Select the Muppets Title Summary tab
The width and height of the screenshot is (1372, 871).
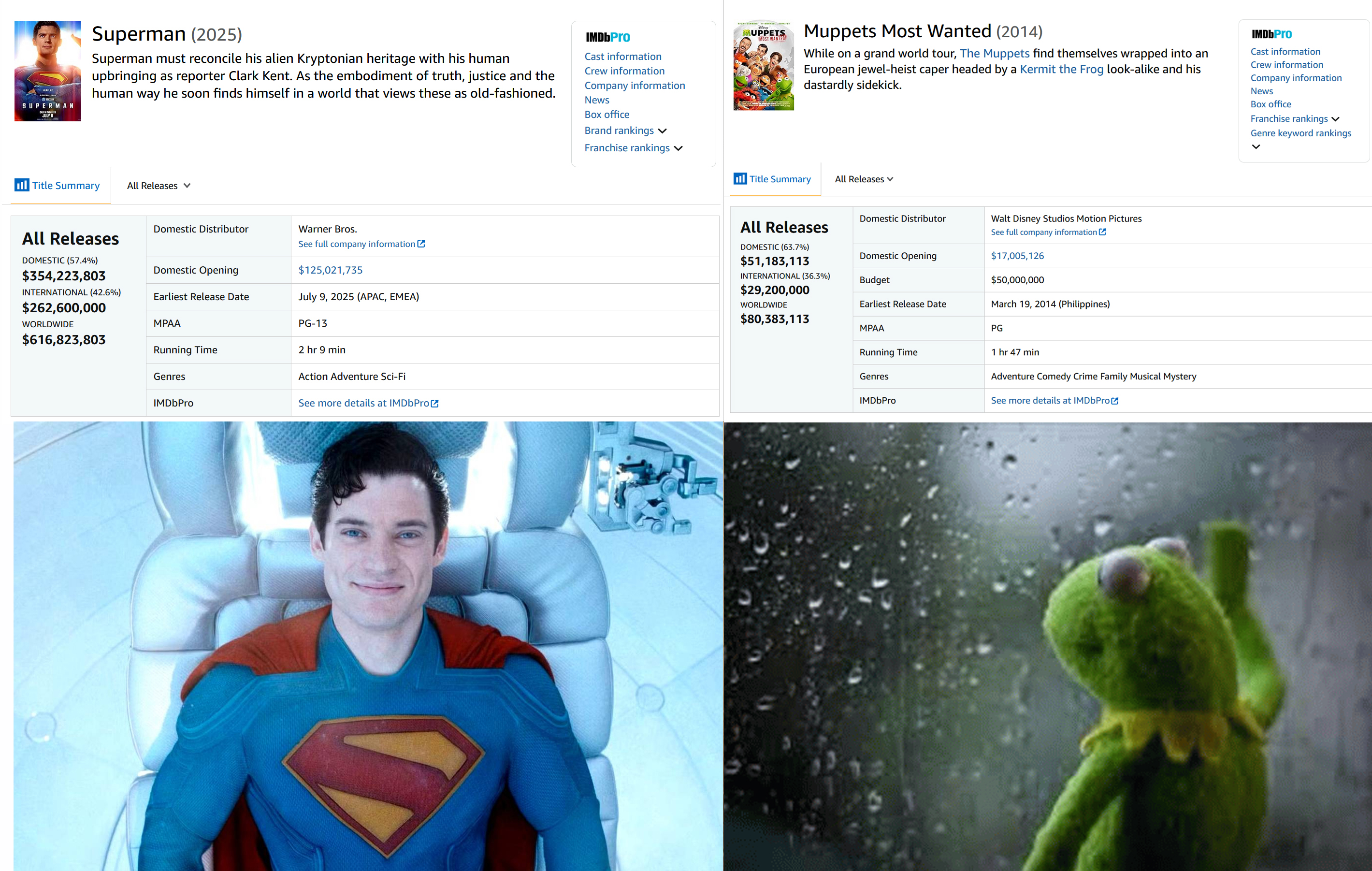(x=780, y=179)
